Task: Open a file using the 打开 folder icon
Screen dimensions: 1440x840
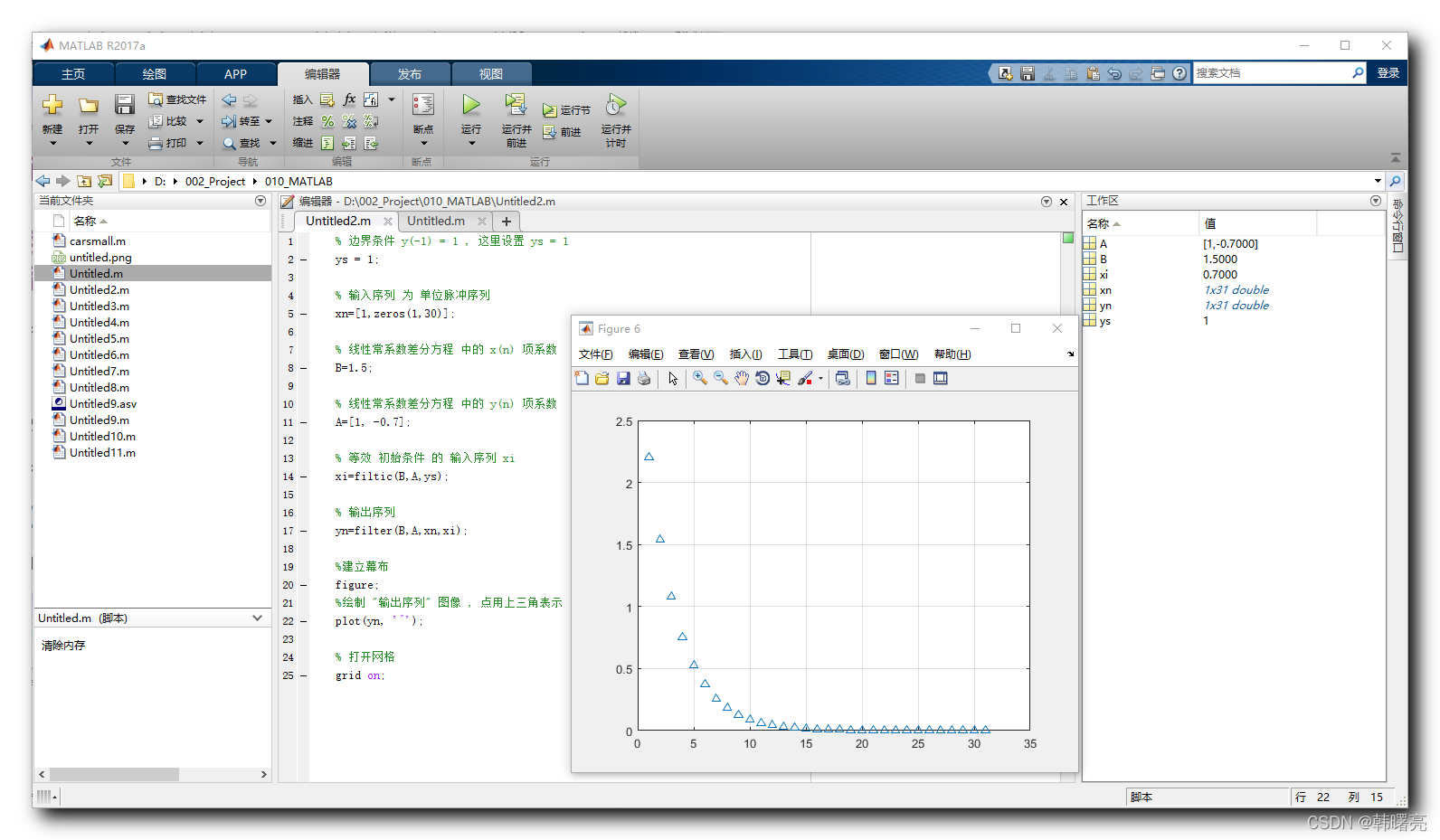Action: [x=89, y=105]
